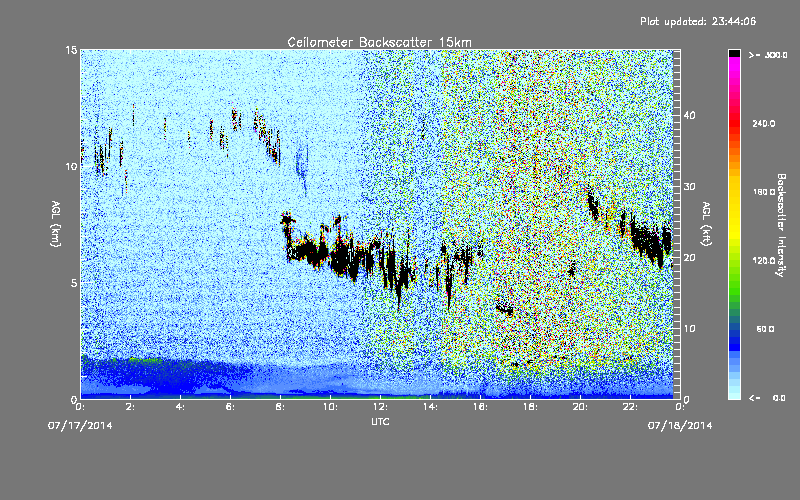The height and width of the screenshot is (500, 800).
Task: Click the "180.0" colorbar label
Action: coord(764,192)
